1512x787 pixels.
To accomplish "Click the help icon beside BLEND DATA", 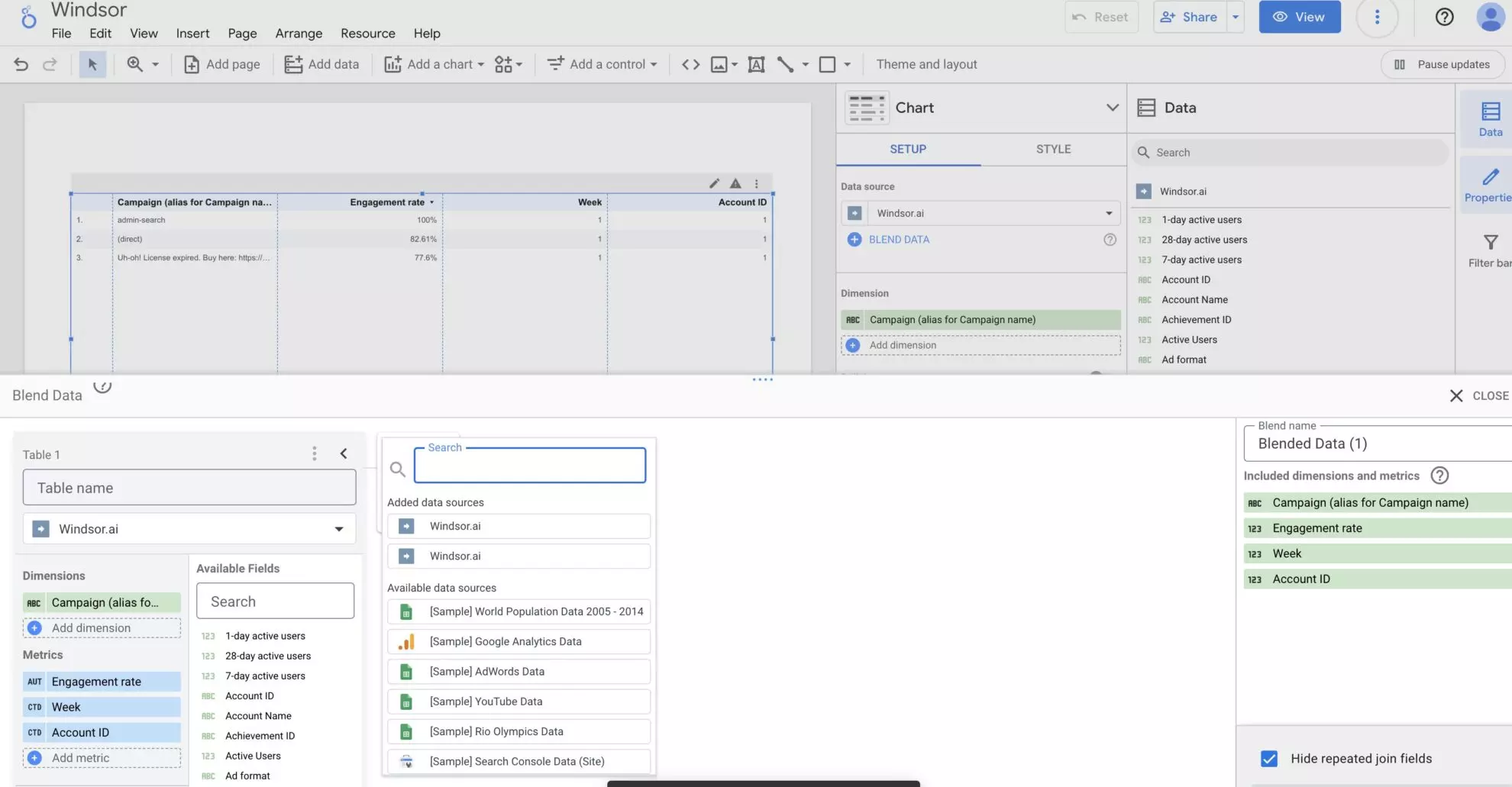I will click(x=1110, y=240).
